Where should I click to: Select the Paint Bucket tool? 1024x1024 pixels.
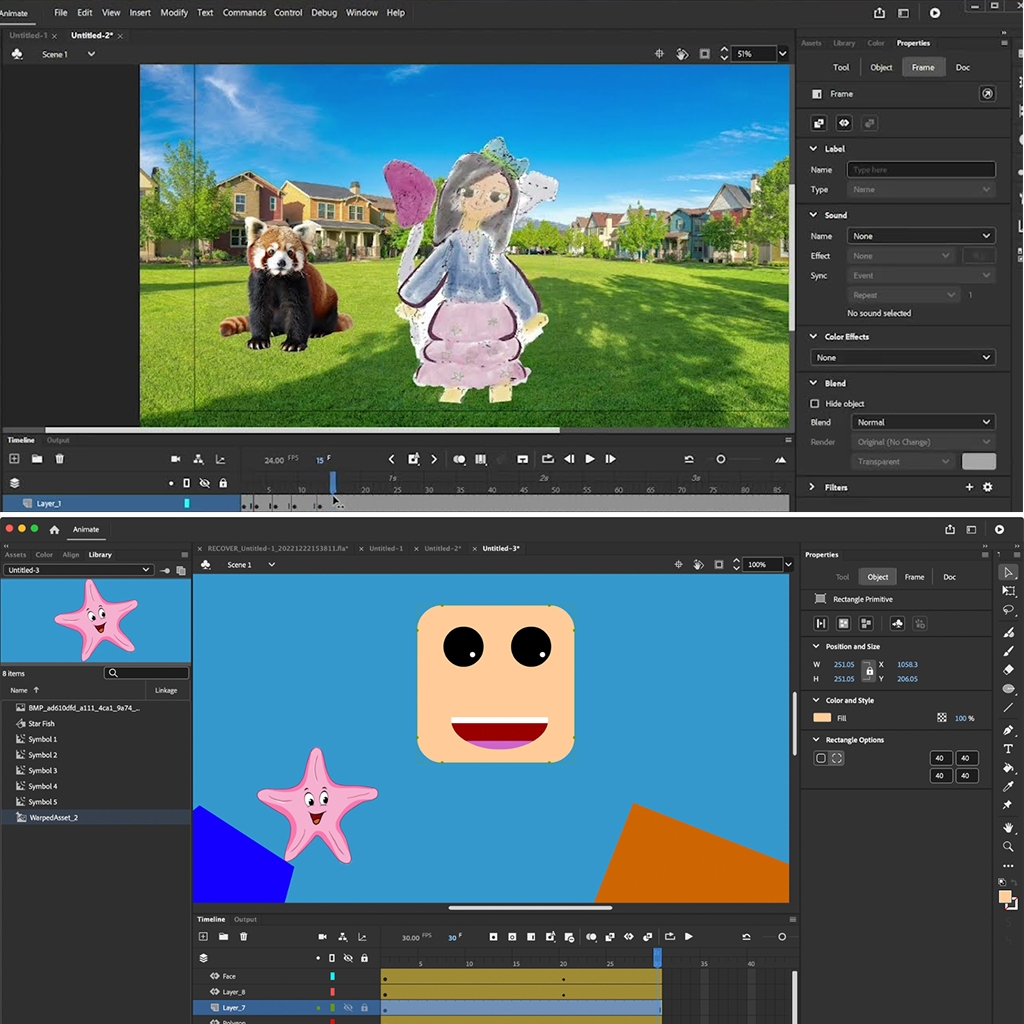[x=1008, y=767]
